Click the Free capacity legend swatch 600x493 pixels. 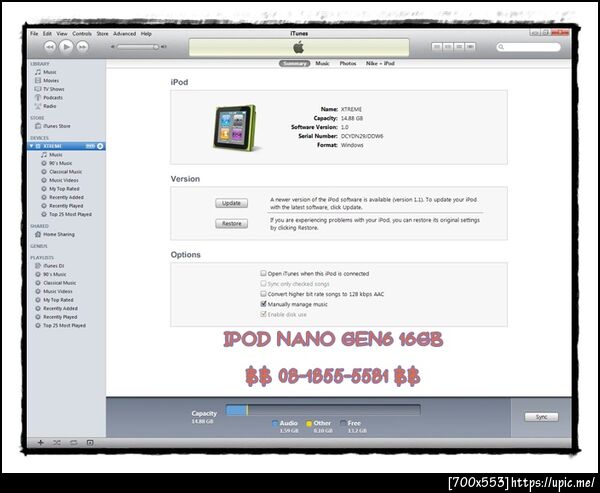point(343,423)
